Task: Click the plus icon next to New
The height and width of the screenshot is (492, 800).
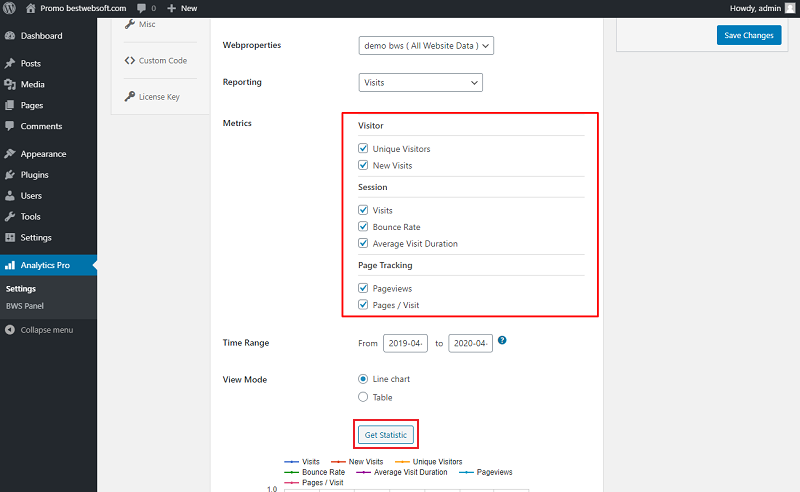Action: coord(171,8)
